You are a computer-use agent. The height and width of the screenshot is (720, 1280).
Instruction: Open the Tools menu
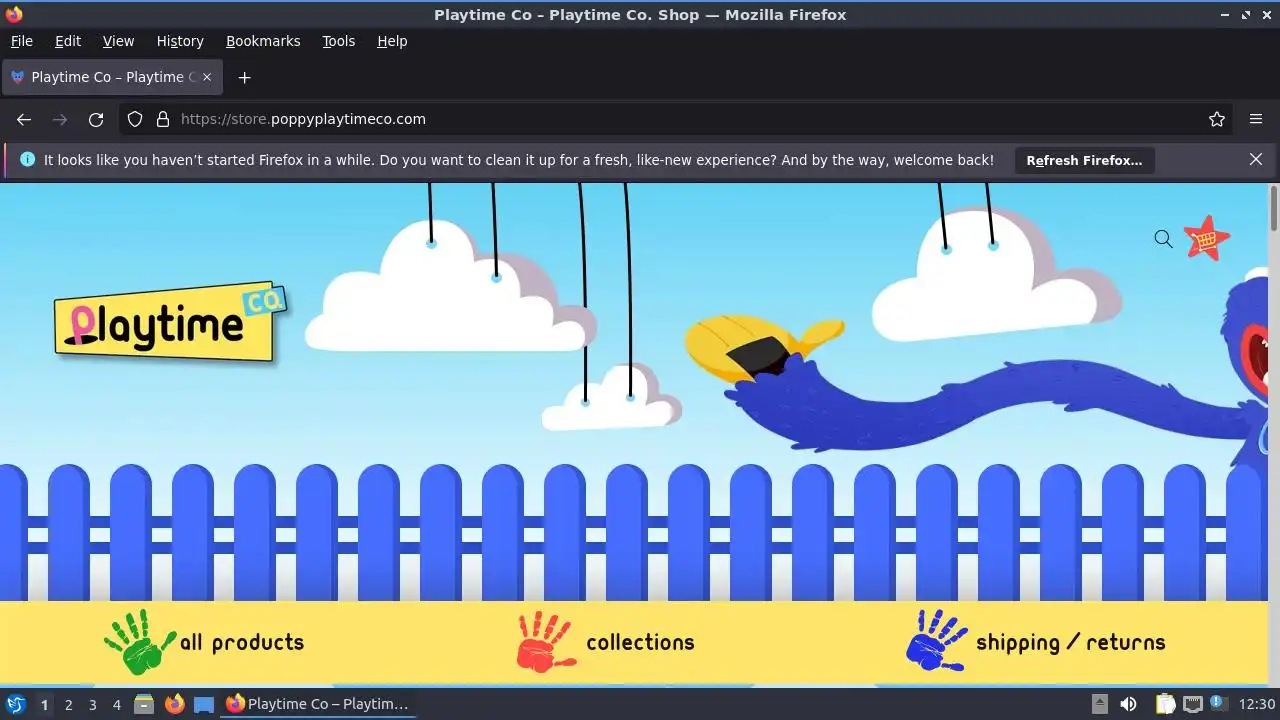[338, 41]
